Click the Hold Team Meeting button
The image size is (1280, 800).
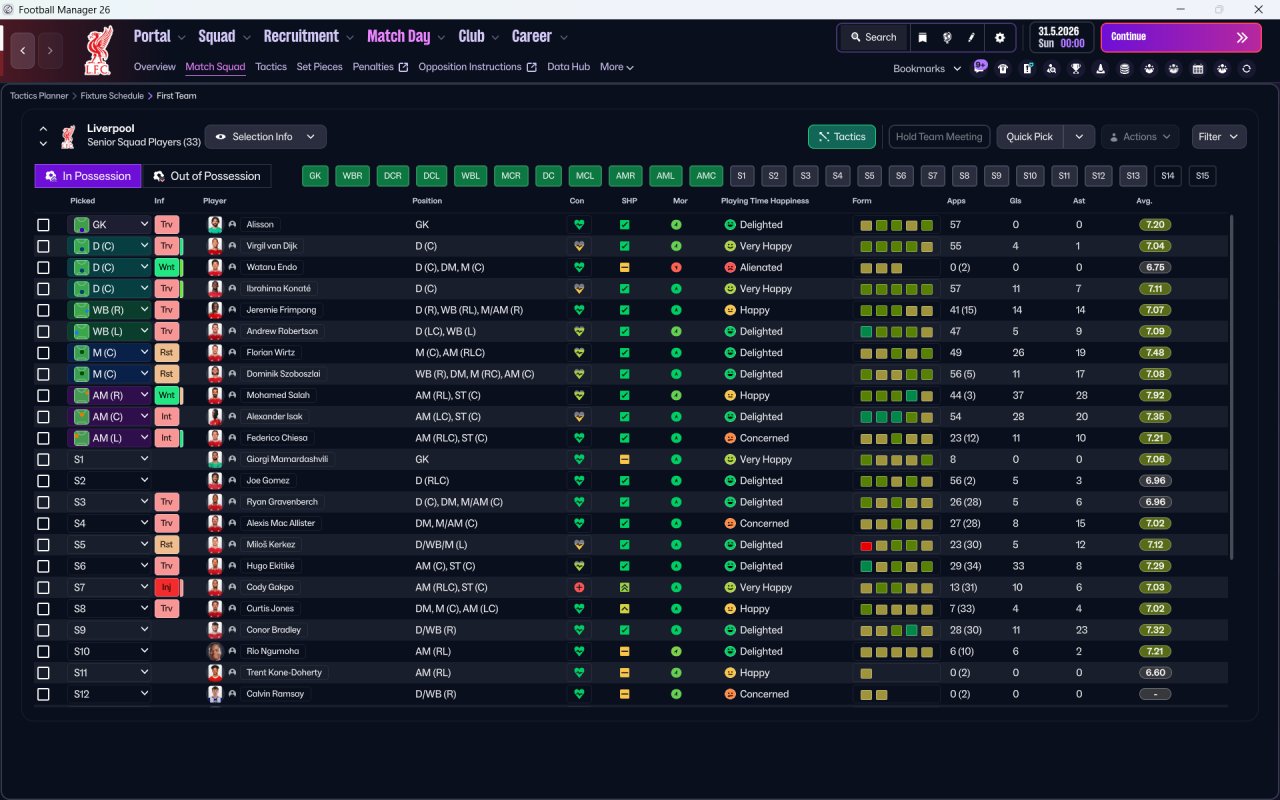(939, 137)
